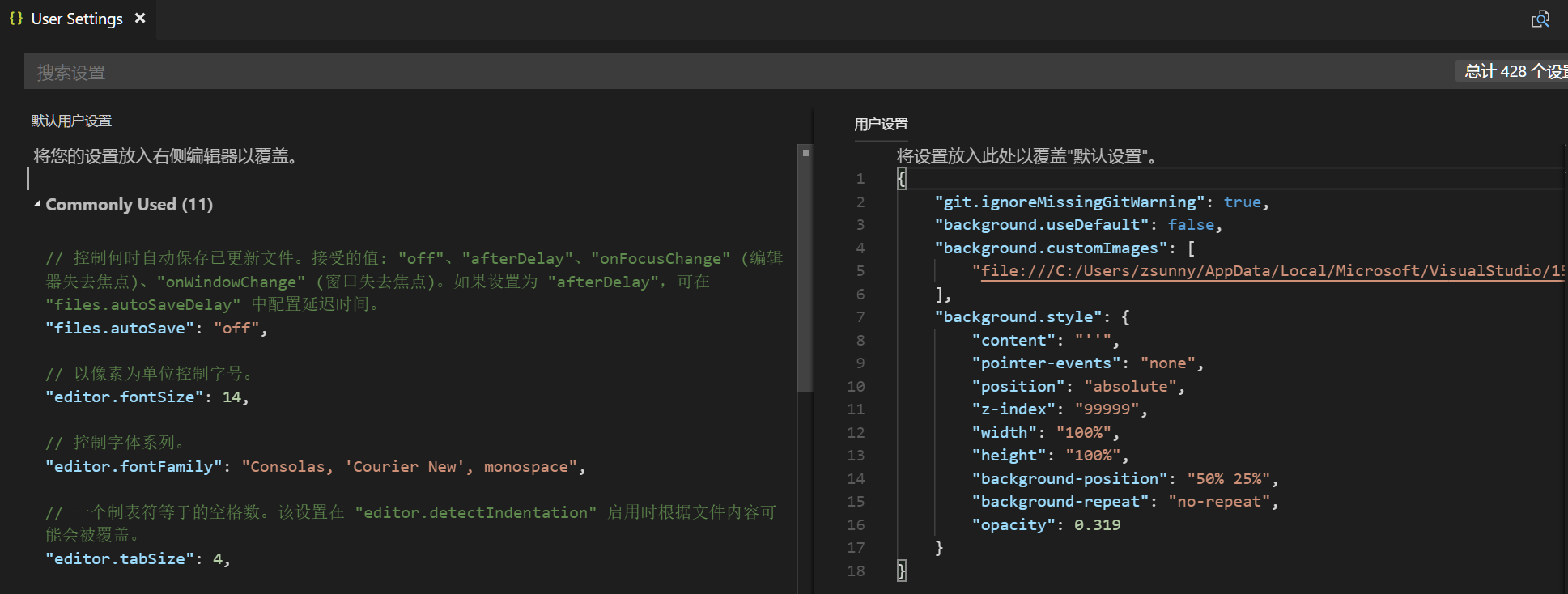The width and height of the screenshot is (1568, 594).
Task: Click the "opacity": 0.319 line
Action: [1046, 524]
